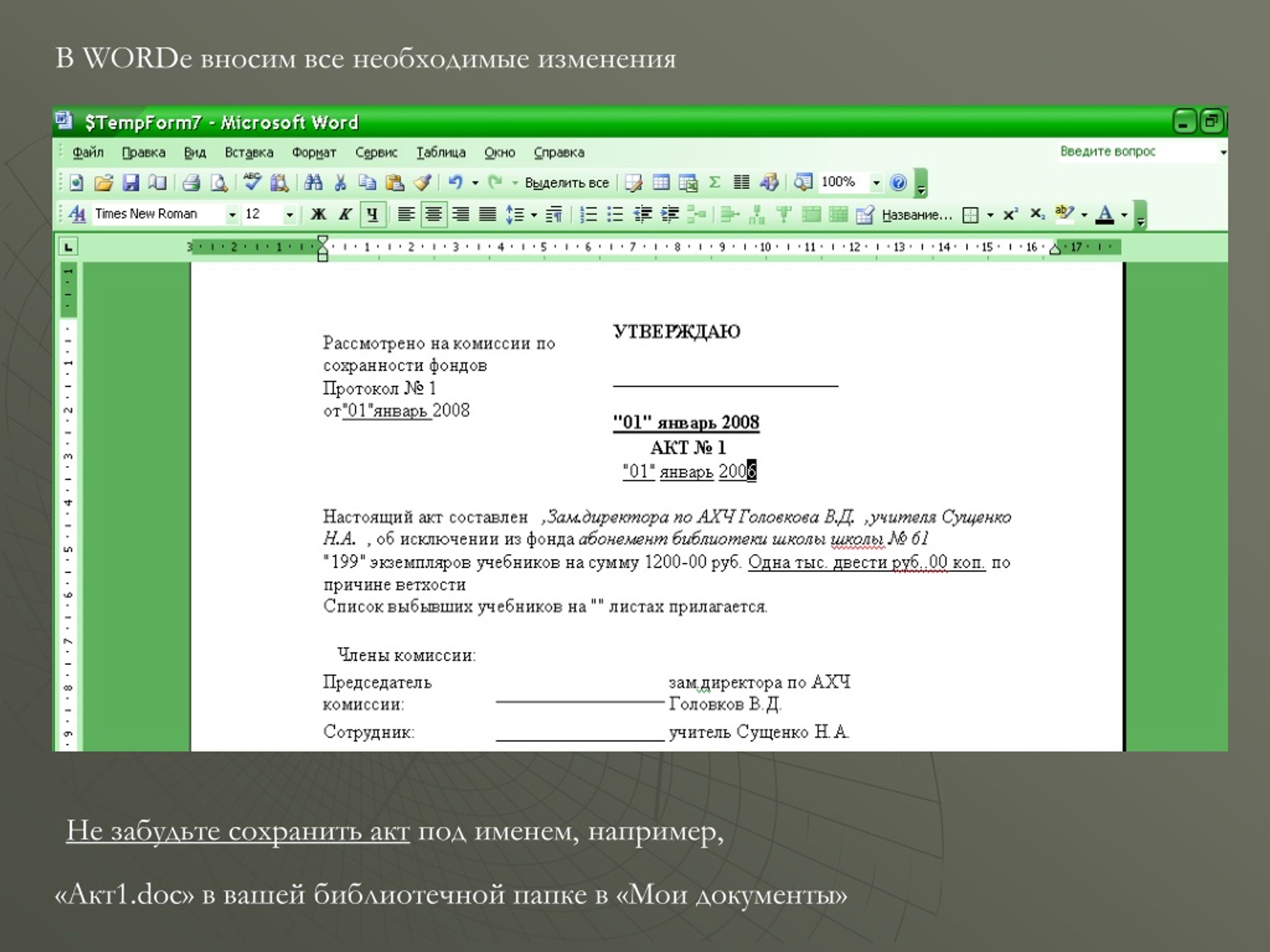Start a bulleted list
Screen dimensions: 1270x952
click(x=615, y=215)
